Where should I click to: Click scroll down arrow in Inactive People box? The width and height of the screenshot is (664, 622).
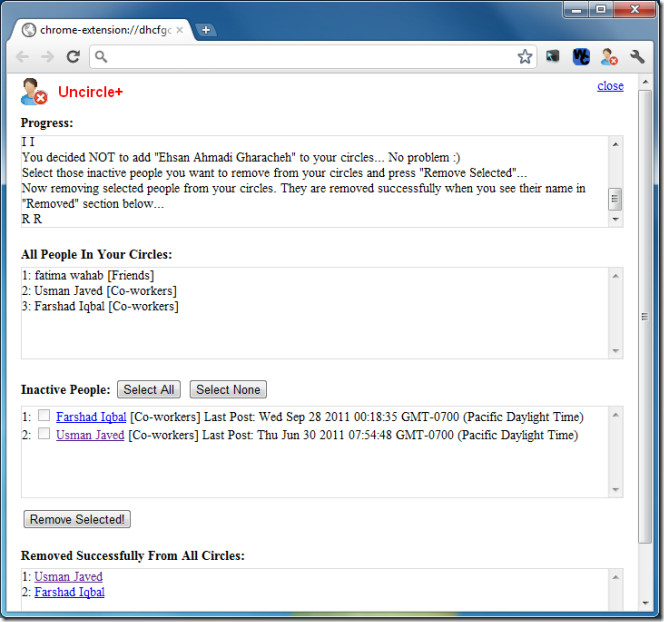pos(615,490)
